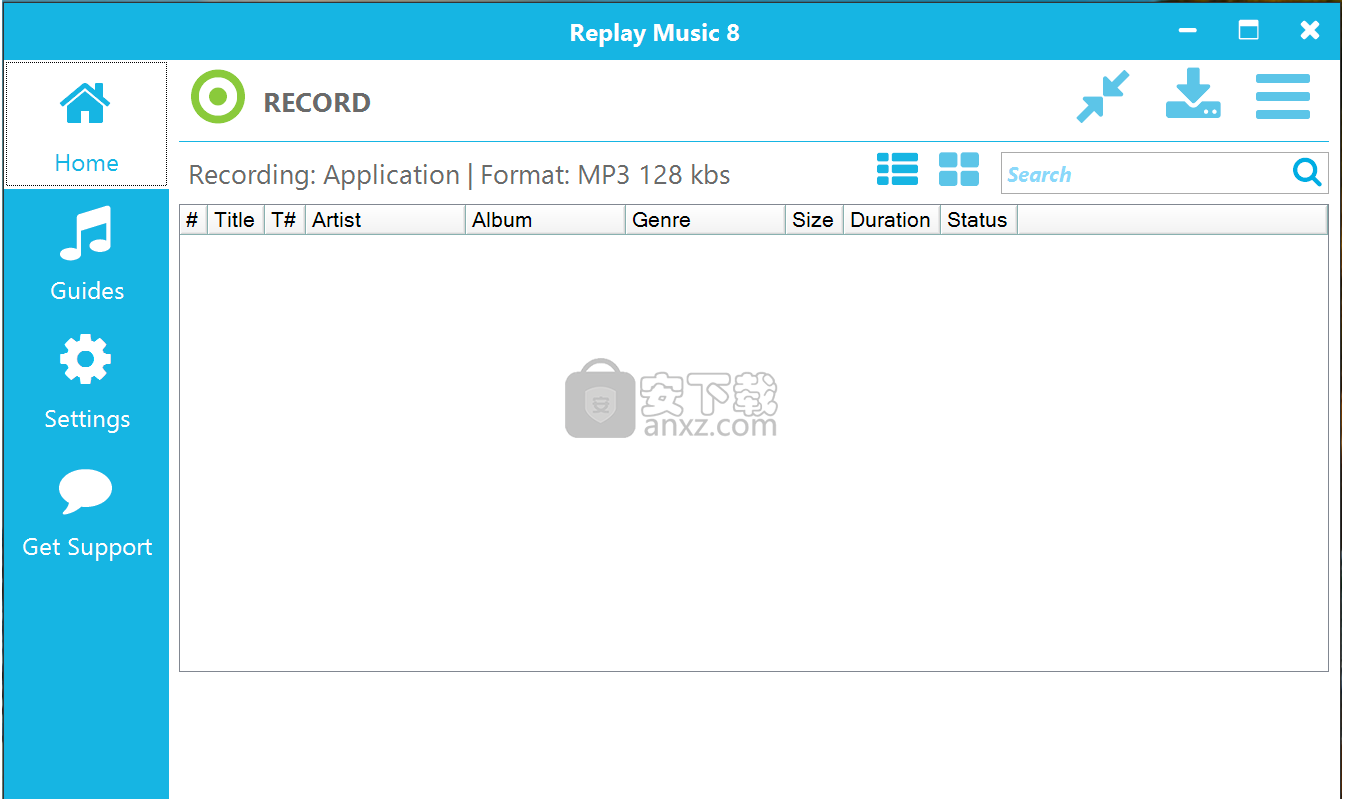The image size is (1347, 799).
Task: Sort by Title column header
Action: click(235, 220)
